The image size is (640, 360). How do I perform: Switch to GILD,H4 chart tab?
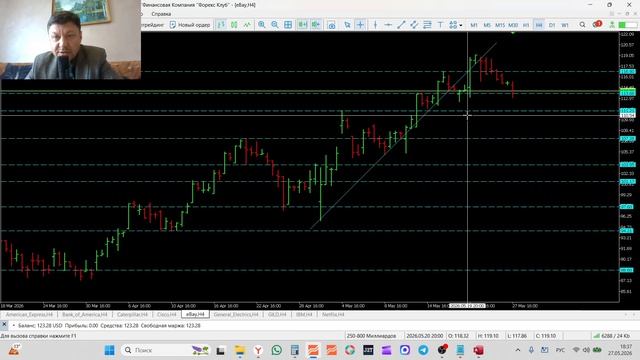click(x=277, y=315)
